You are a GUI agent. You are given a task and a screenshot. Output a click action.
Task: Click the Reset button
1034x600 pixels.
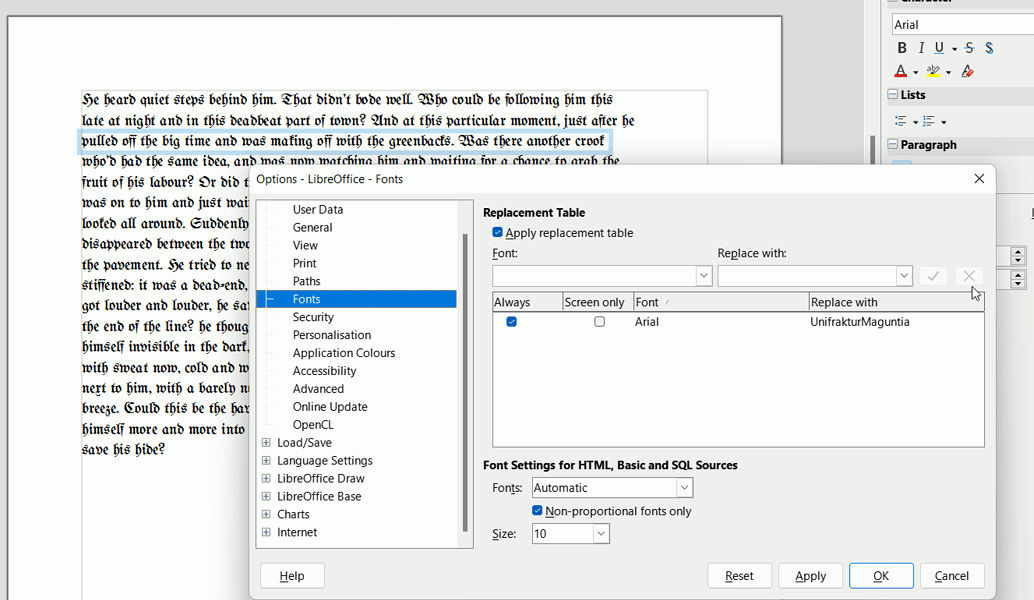(x=739, y=576)
